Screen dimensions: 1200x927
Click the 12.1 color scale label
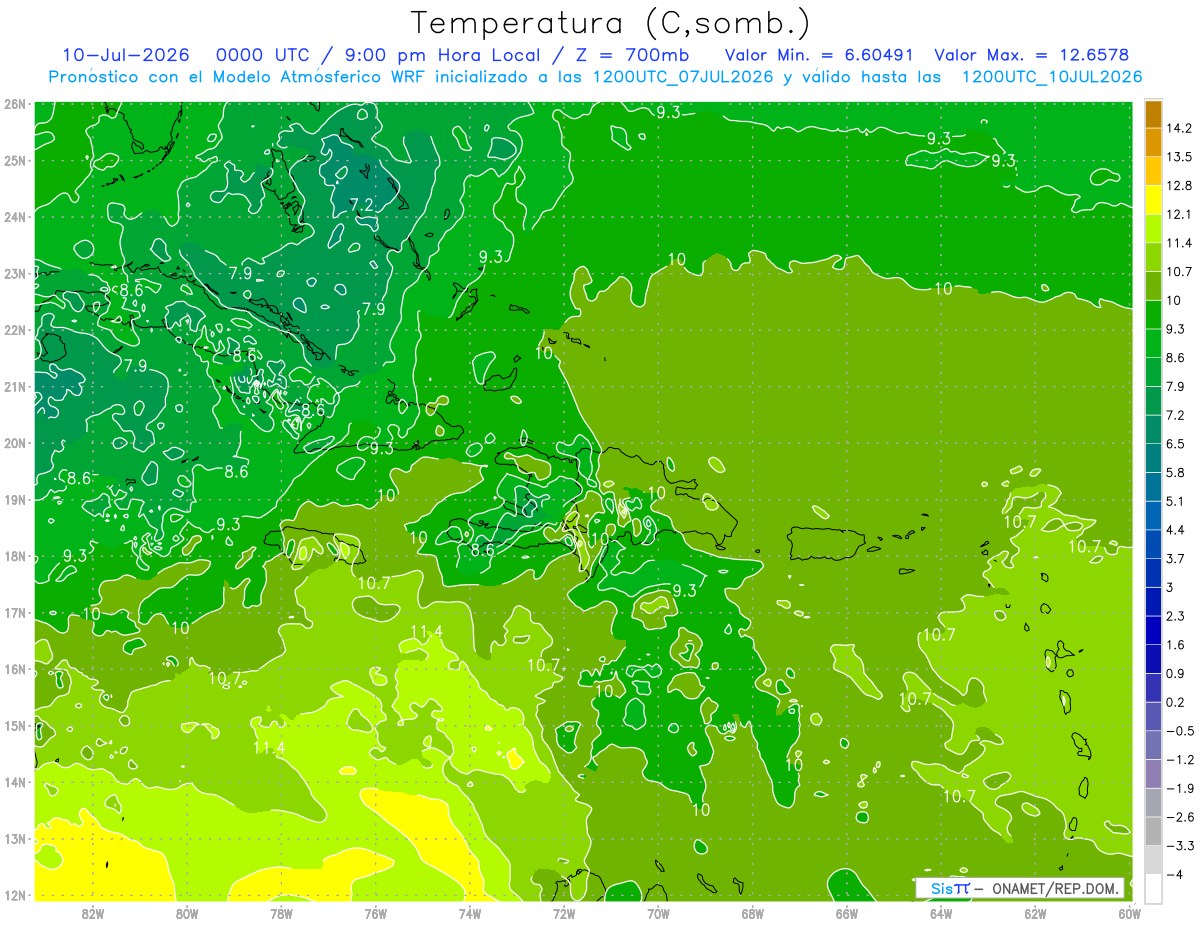pyautogui.click(x=1181, y=213)
